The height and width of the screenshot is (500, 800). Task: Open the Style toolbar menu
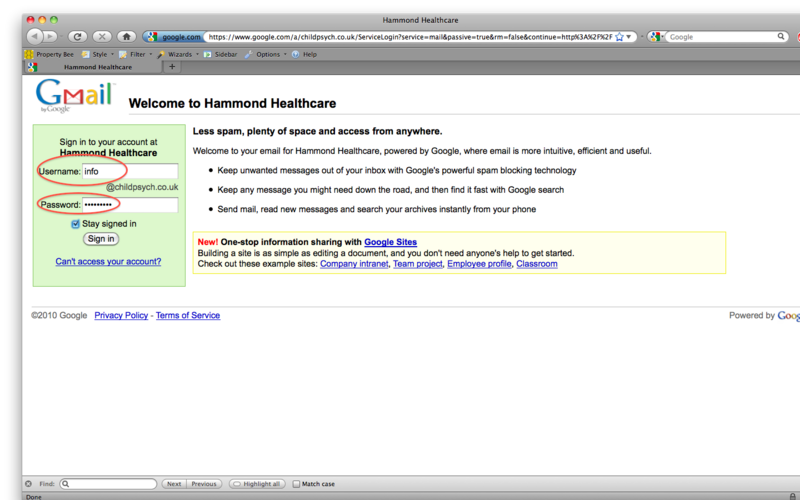click(97, 54)
